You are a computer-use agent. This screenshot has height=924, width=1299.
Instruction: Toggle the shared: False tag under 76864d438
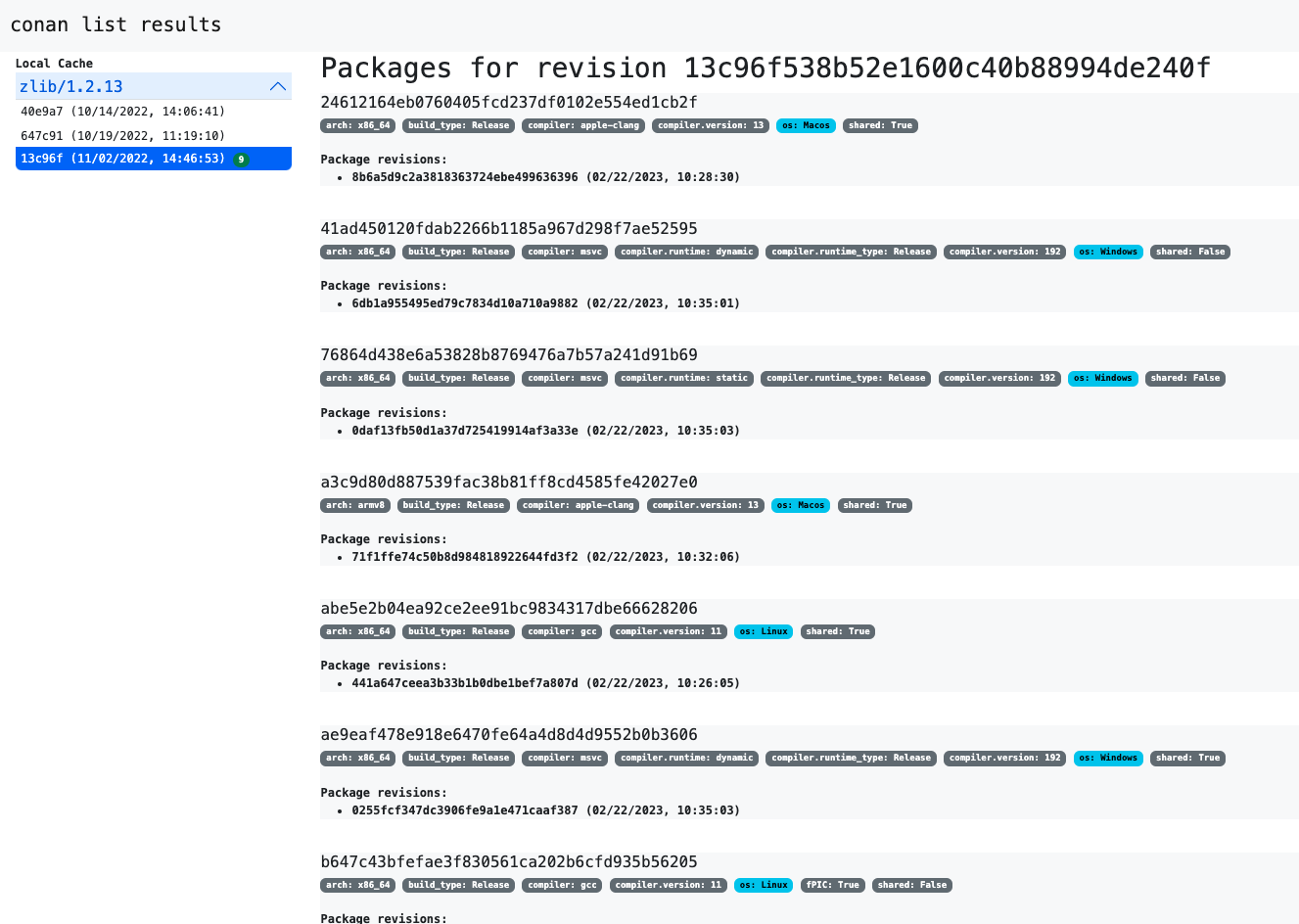pyautogui.click(x=1184, y=378)
